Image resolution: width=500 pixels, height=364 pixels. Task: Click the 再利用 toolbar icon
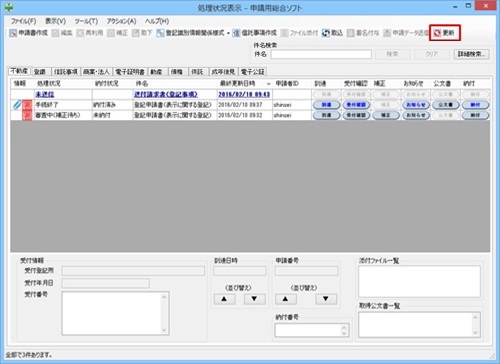tap(80, 33)
